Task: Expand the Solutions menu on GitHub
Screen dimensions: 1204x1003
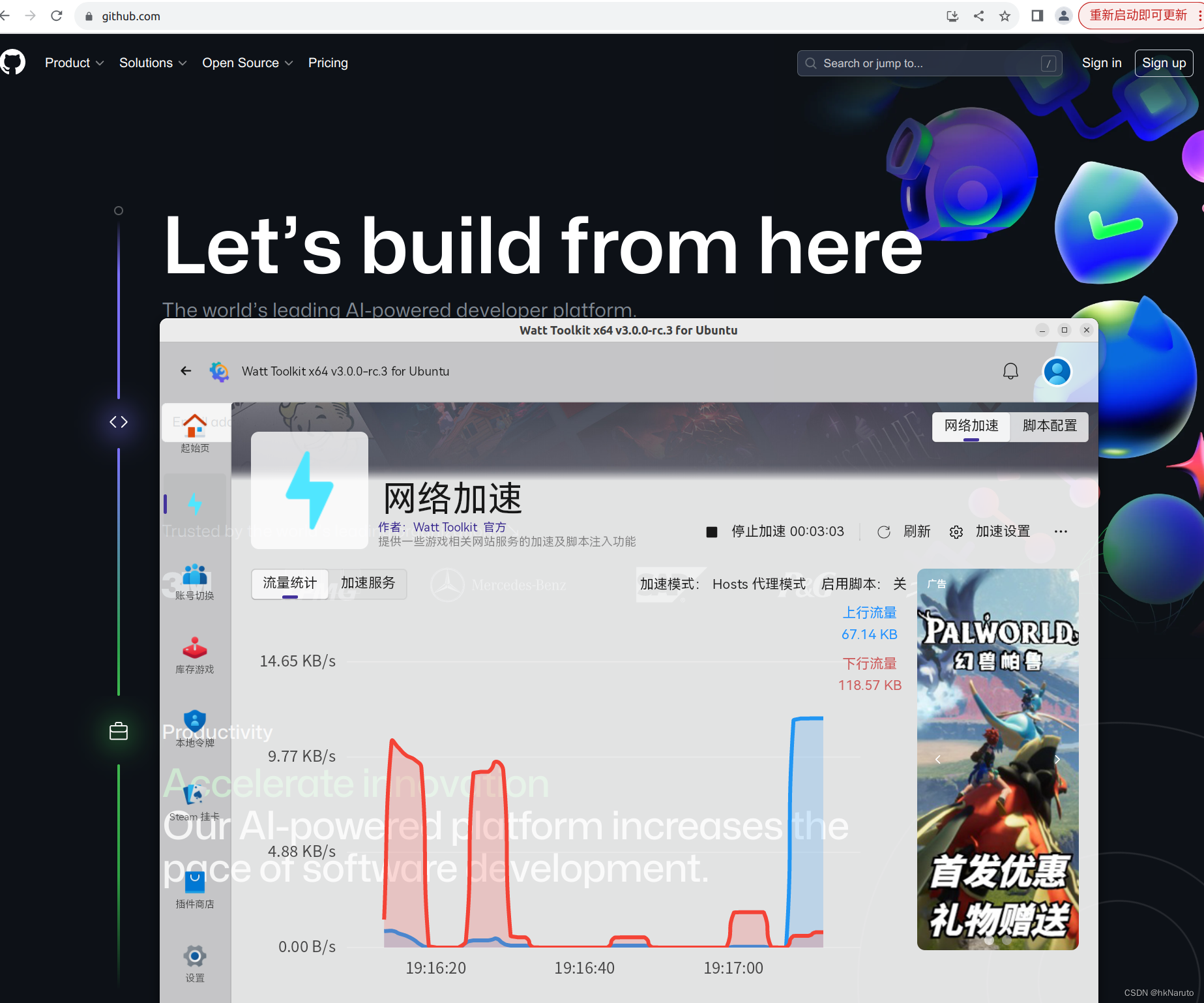Action: point(153,63)
